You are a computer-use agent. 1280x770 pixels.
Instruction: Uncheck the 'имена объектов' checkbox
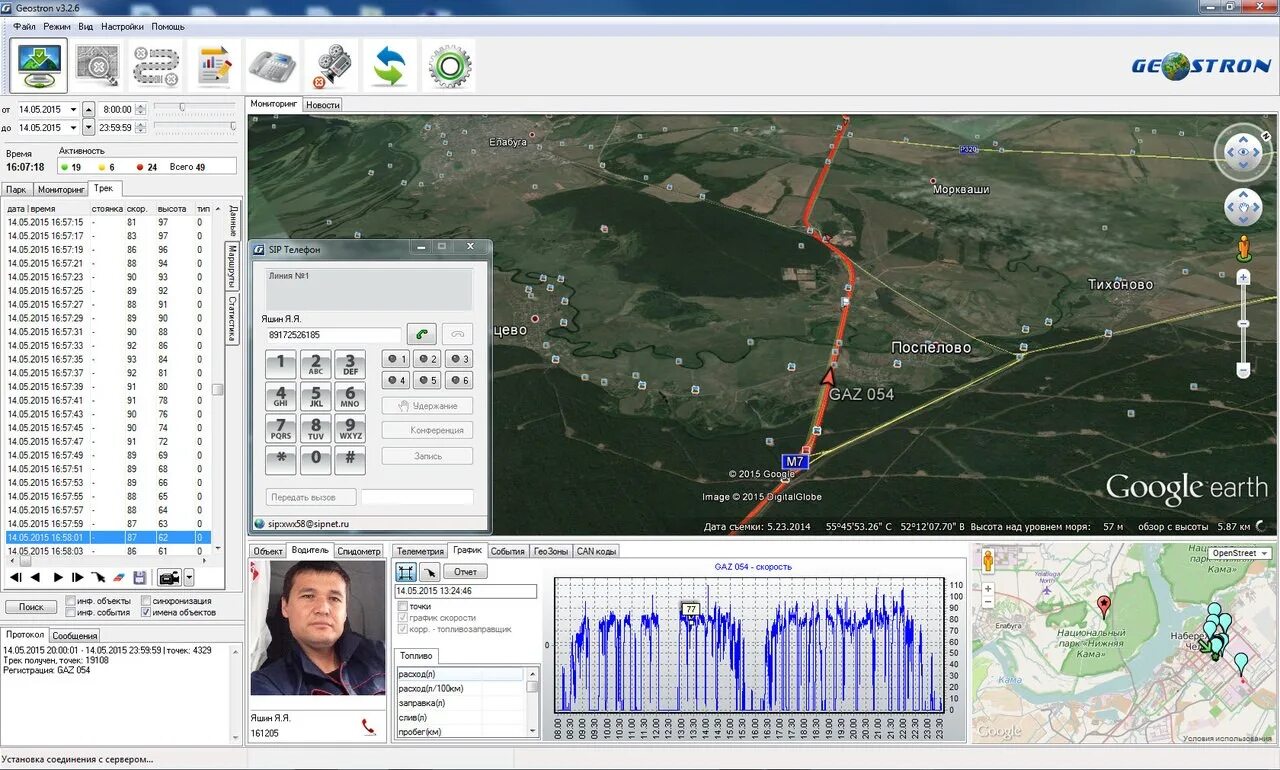146,612
